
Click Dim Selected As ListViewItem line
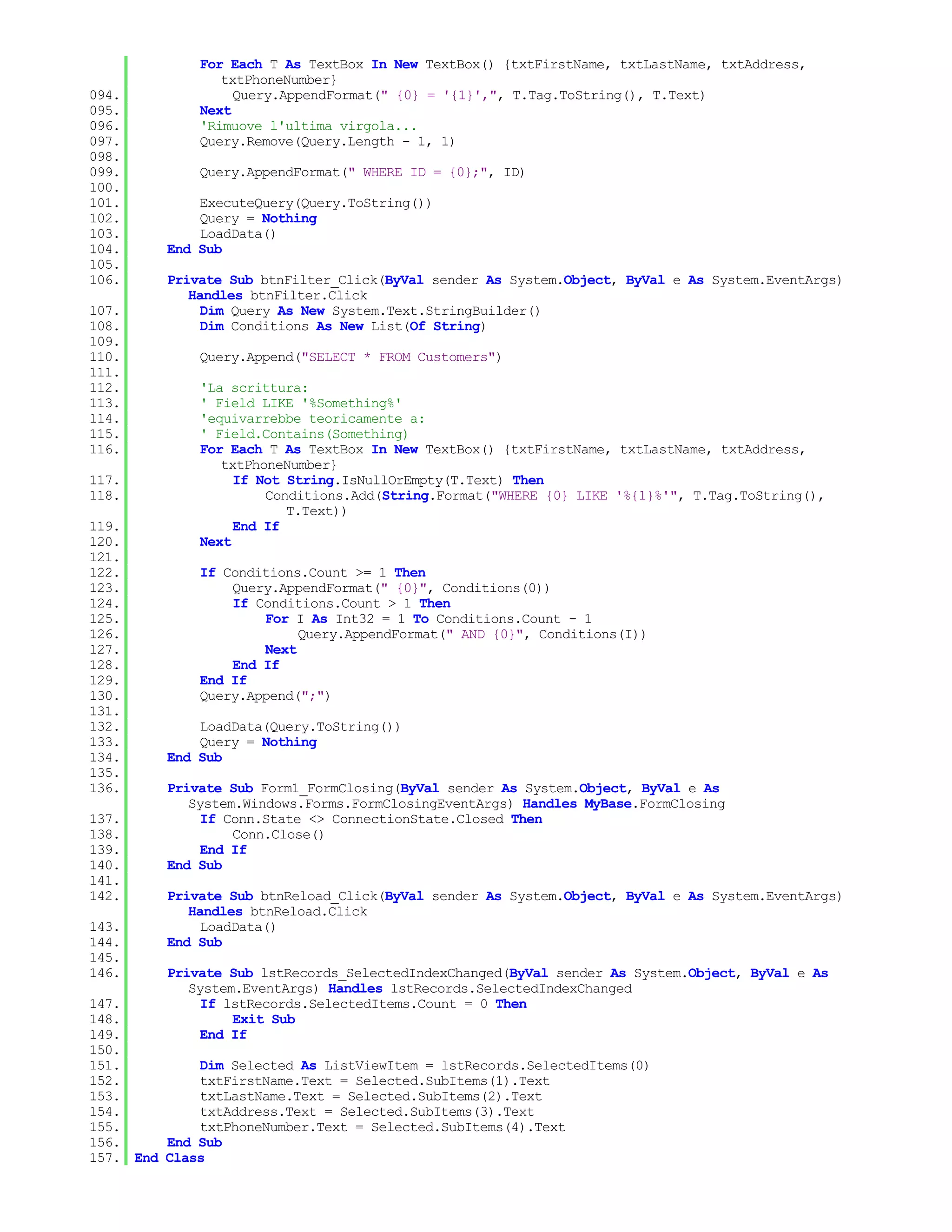click(x=424, y=1066)
